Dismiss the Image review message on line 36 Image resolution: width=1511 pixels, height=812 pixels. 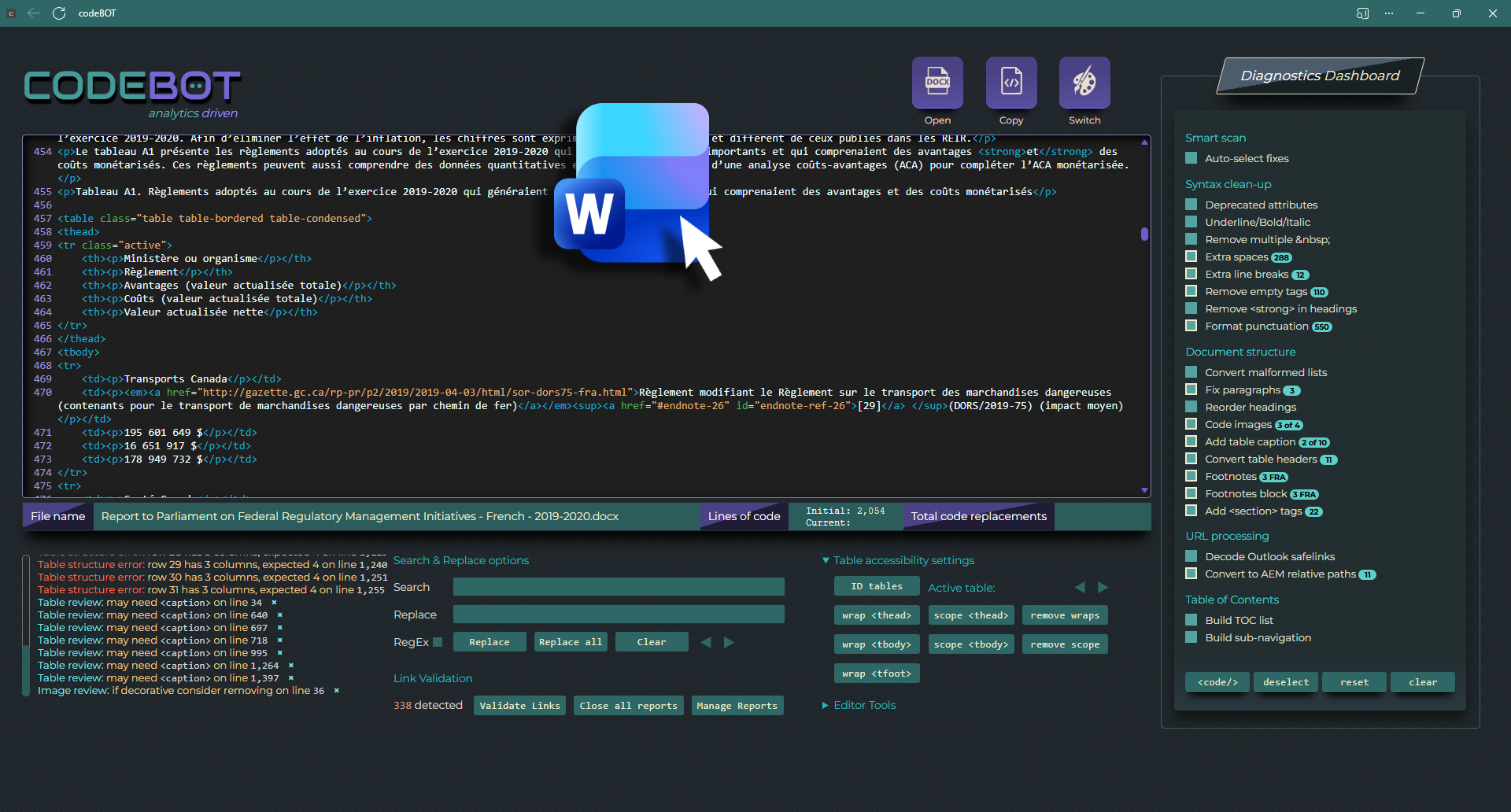coord(337,691)
